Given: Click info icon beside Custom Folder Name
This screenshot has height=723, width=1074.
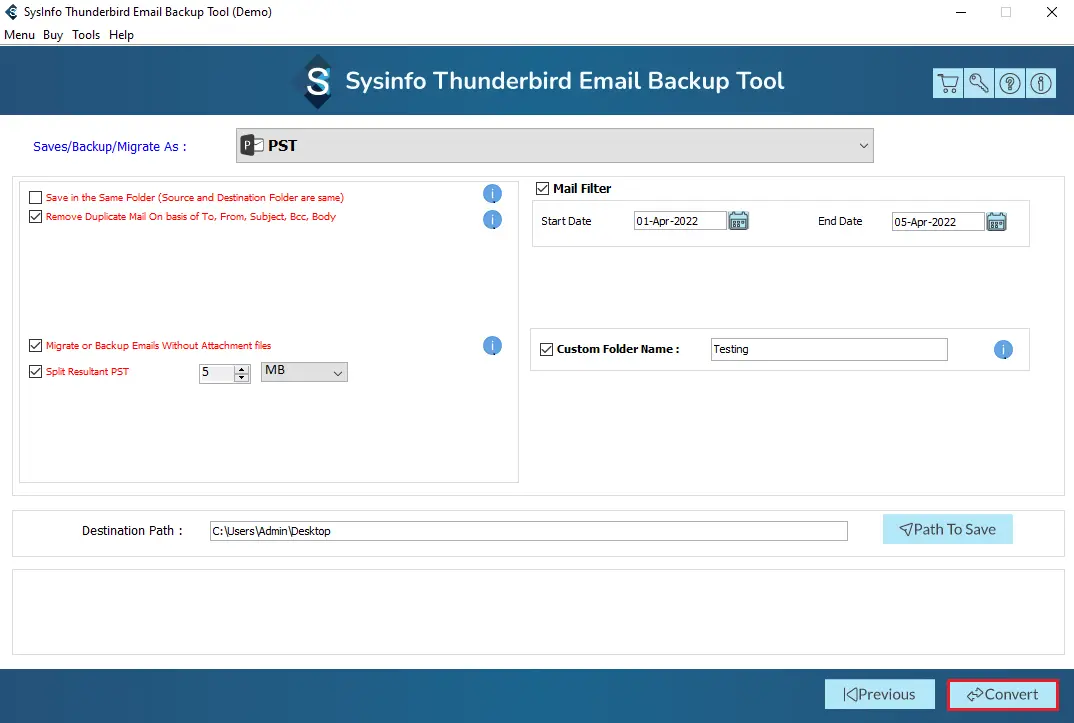Looking at the screenshot, I should [x=1003, y=350].
